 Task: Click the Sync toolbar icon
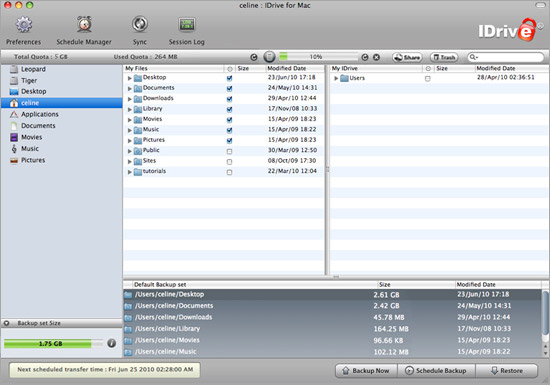point(140,24)
